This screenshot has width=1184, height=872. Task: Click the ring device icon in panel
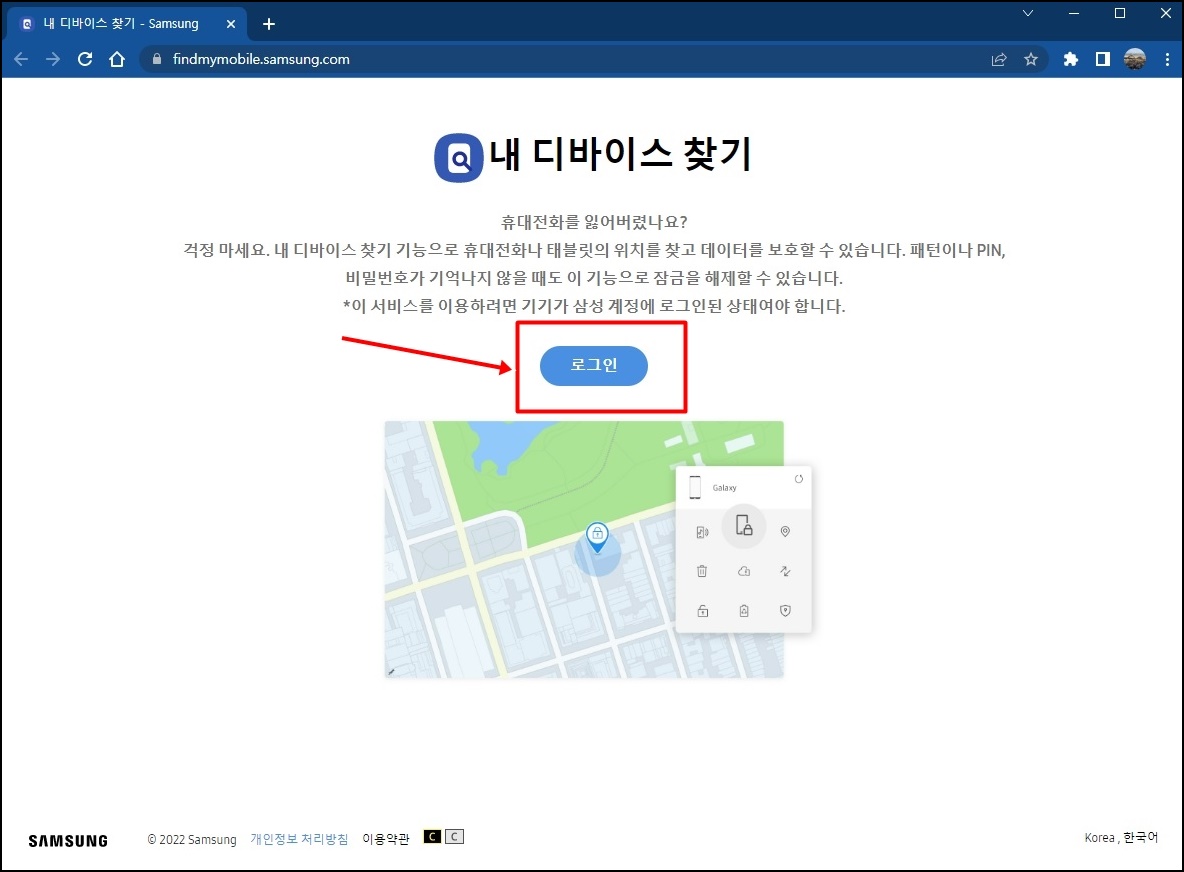[702, 532]
